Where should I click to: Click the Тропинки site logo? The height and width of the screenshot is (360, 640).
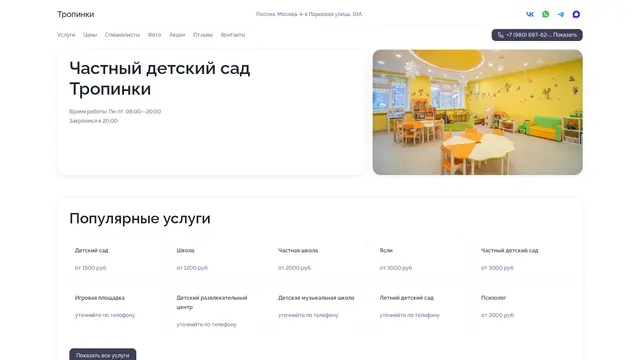coord(76,14)
